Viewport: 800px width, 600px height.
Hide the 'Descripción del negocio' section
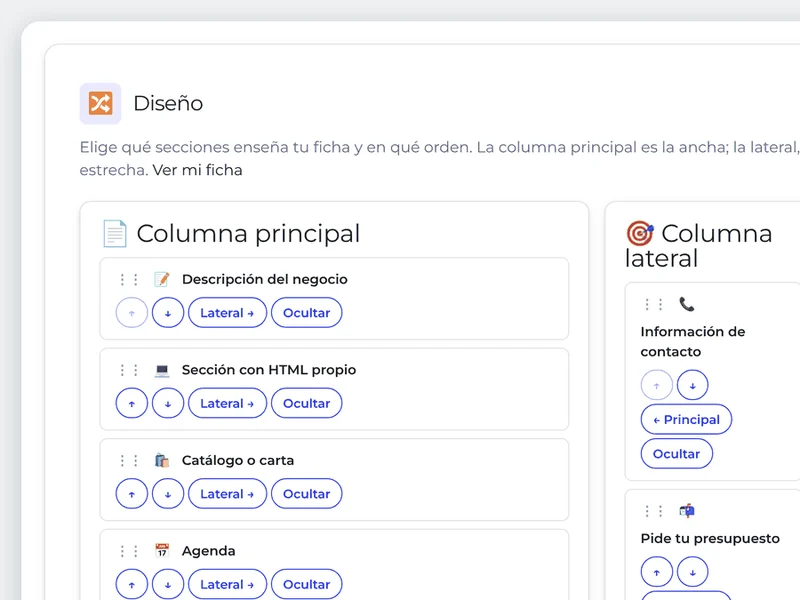[x=307, y=313]
